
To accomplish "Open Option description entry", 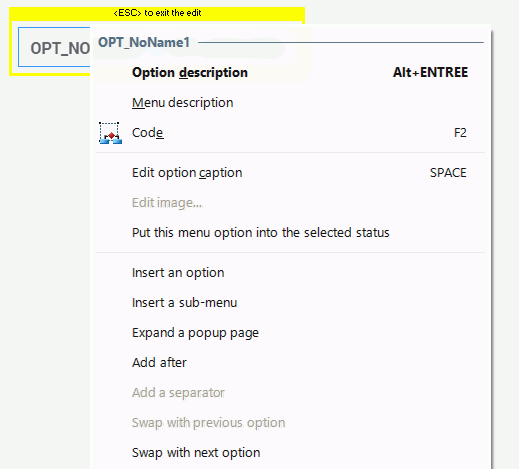I will click(x=290, y=72).
